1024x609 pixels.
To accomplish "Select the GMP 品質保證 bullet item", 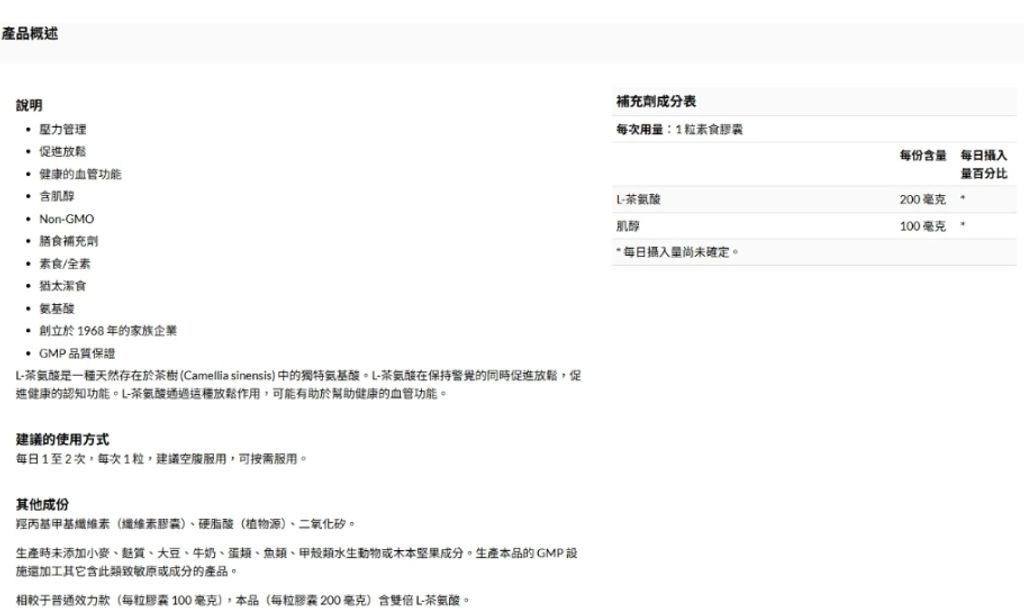I will (x=77, y=353).
